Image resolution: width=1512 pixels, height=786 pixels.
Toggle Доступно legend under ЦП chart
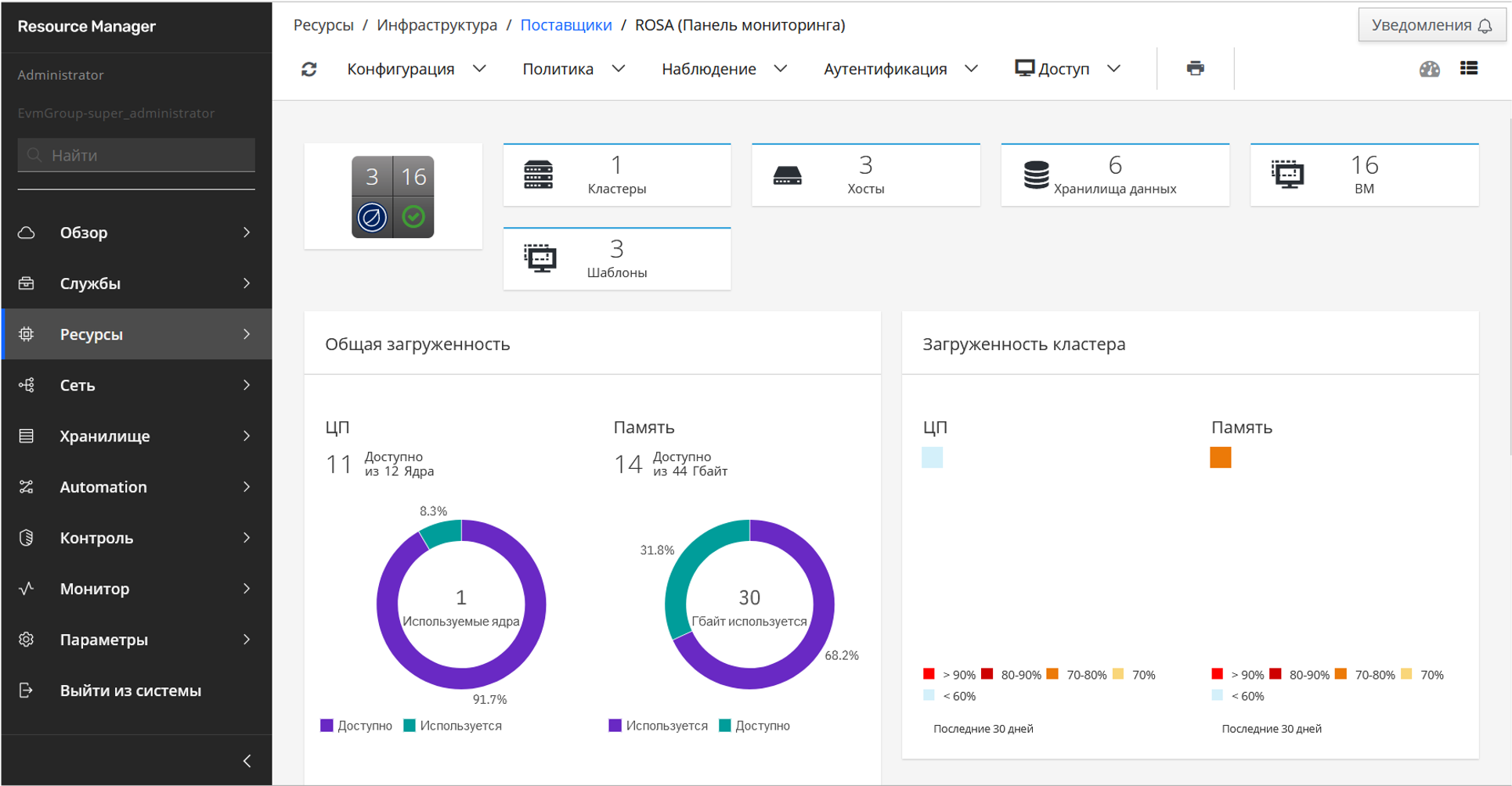[356, 726]
